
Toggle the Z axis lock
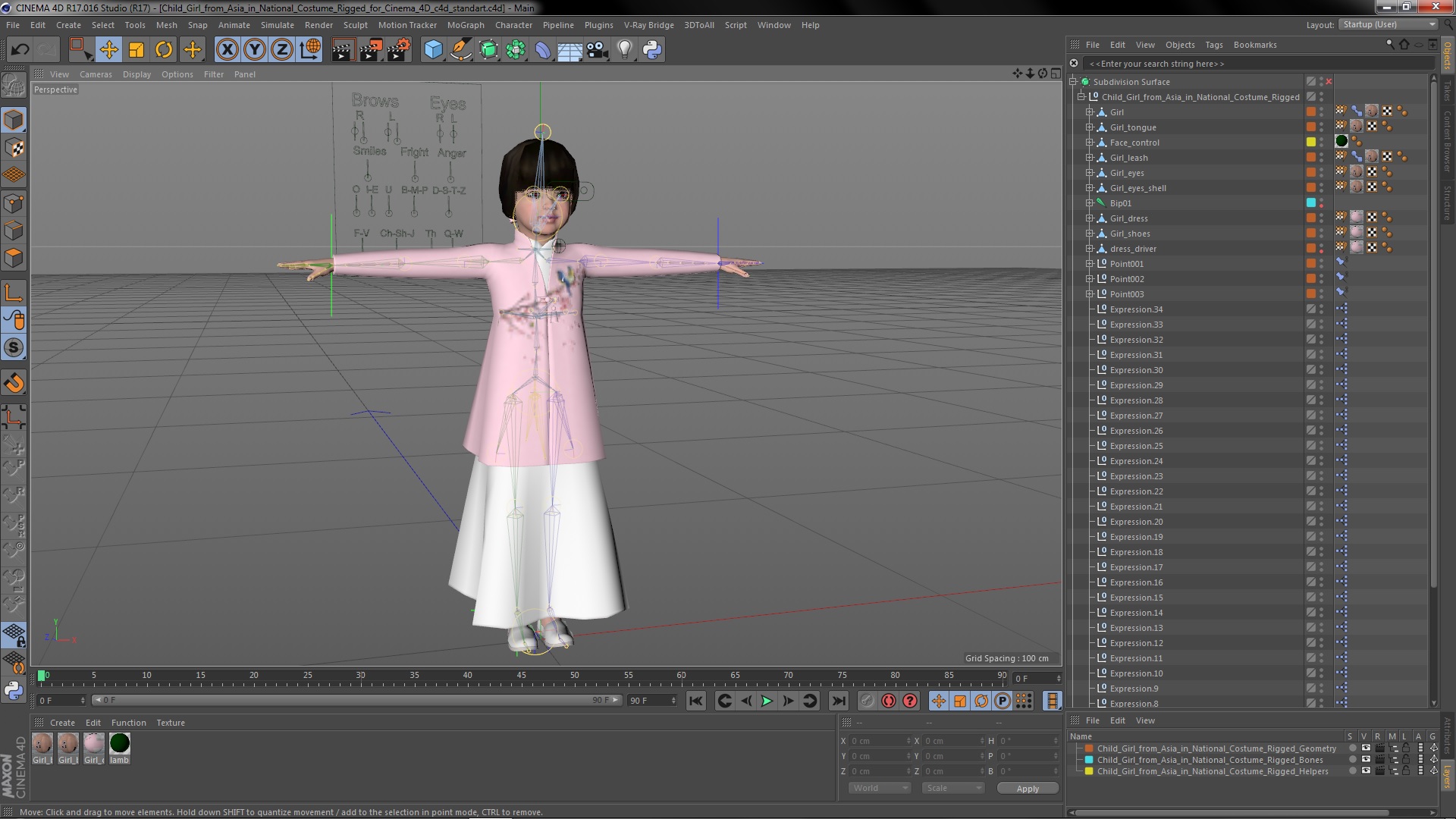coord(282,50)
